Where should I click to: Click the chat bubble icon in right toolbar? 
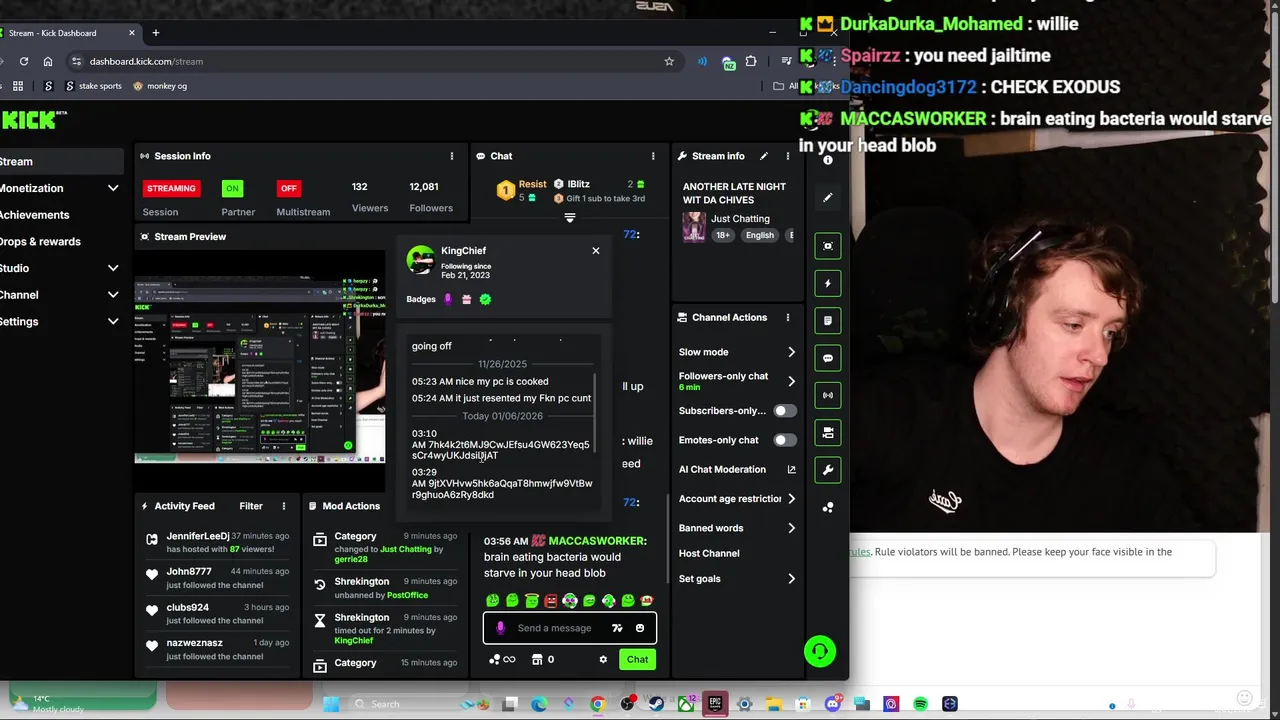coord(828,358)
